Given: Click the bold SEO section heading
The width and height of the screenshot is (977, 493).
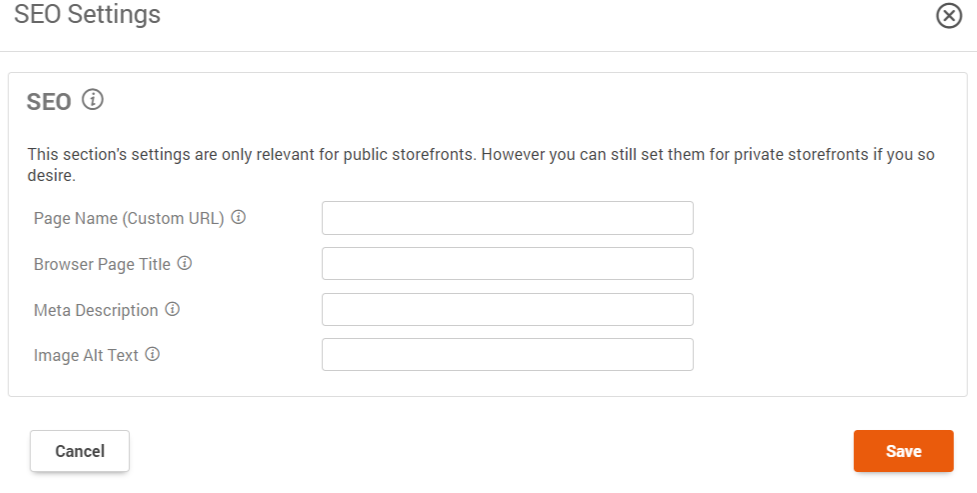Looking at the screenshot, I should tap(49, 102).
